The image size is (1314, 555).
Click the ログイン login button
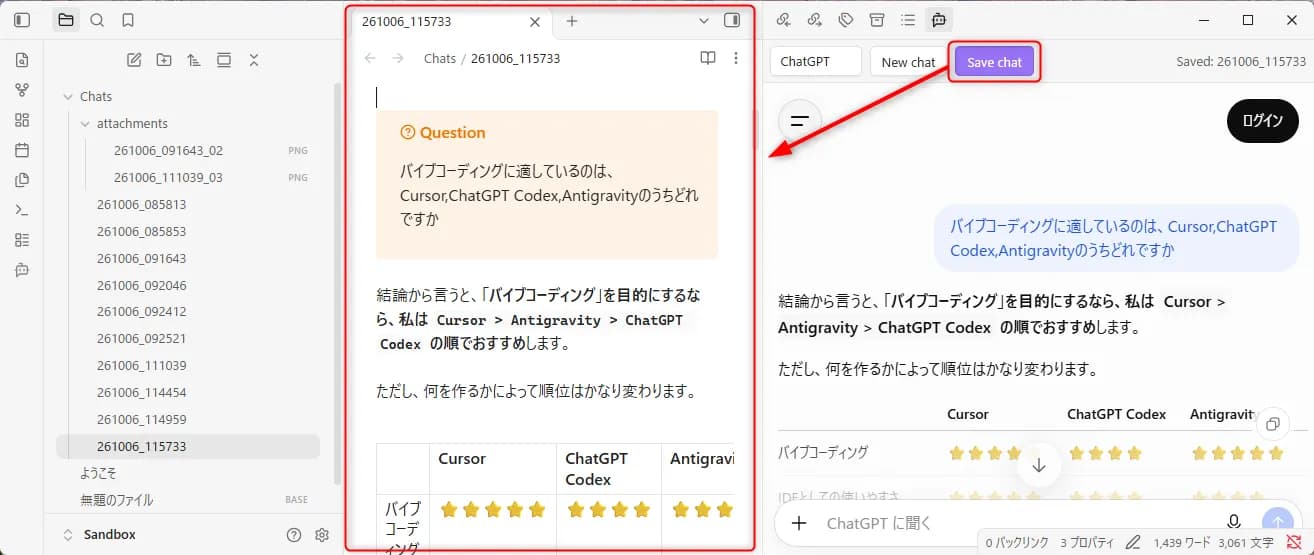pos(1262,120)
